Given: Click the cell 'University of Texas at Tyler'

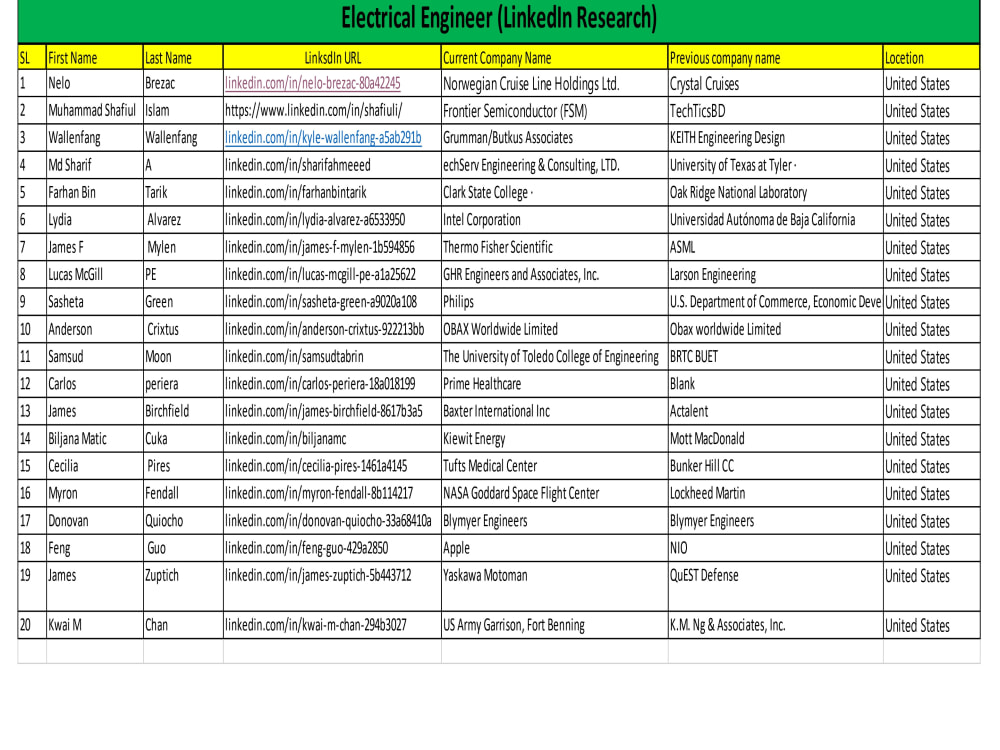Looking at the screenshot, I should point(776,165).
